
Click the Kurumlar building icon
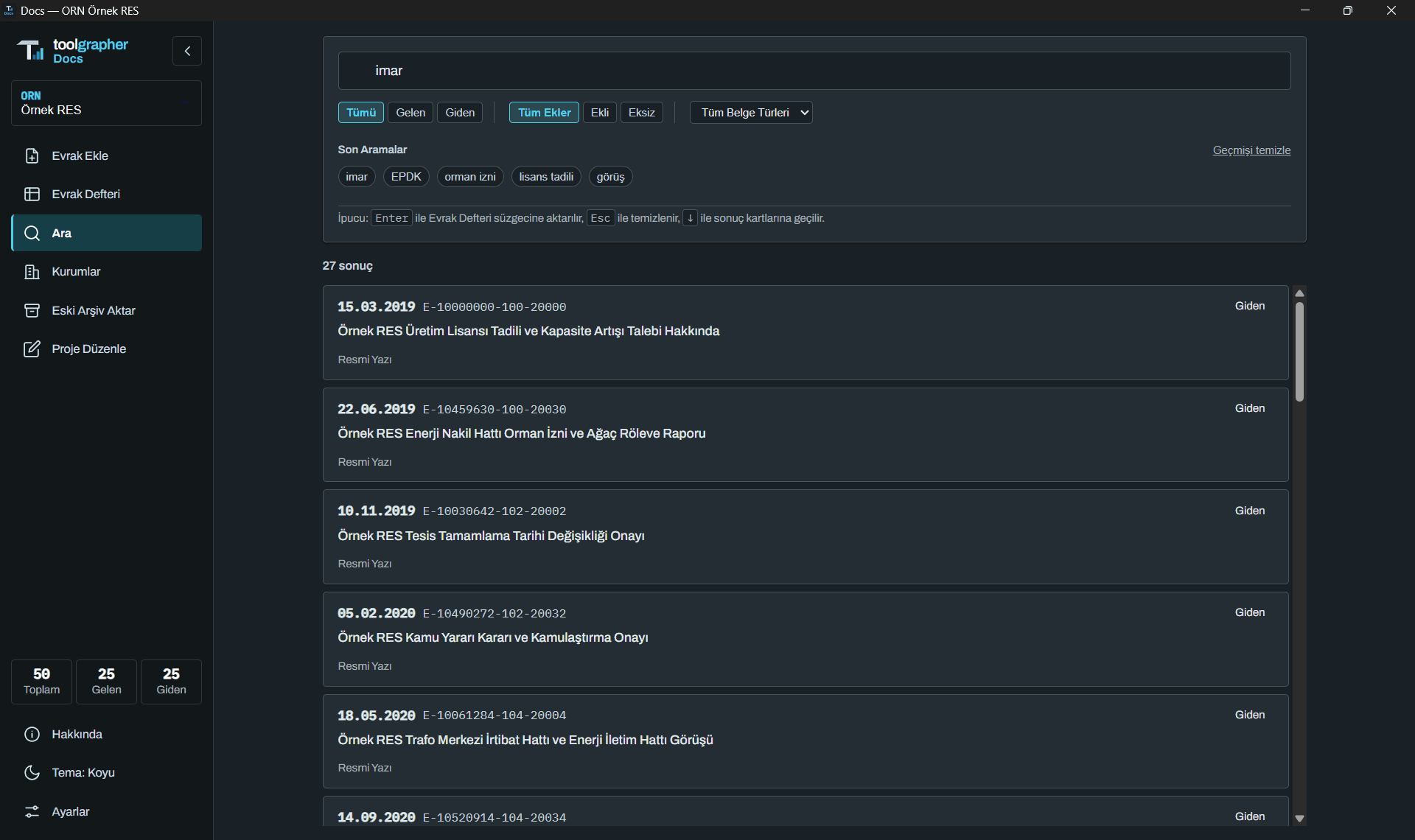point(32,272)
